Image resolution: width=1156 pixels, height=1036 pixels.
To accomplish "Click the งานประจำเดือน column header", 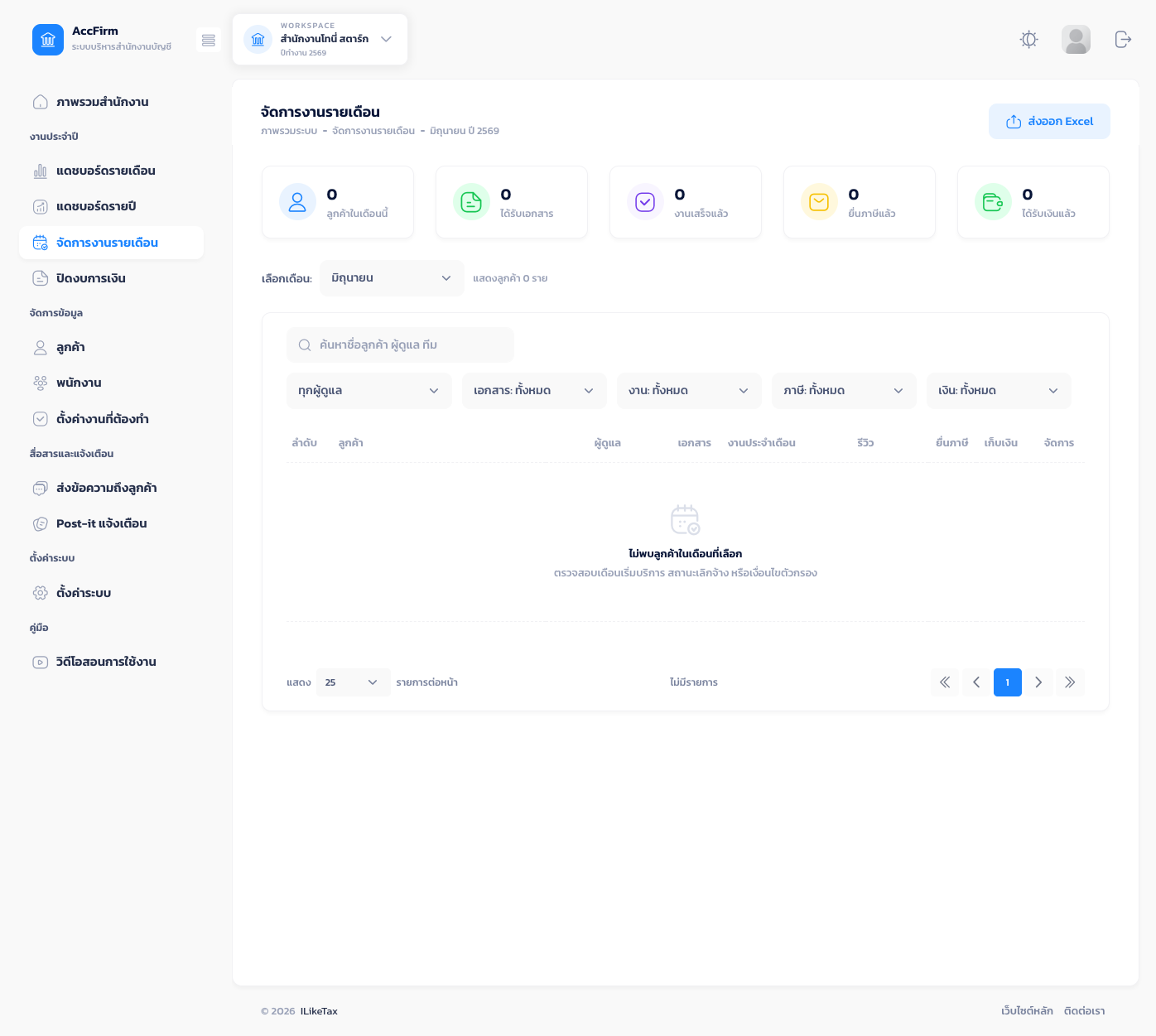I will pos(762,443).
